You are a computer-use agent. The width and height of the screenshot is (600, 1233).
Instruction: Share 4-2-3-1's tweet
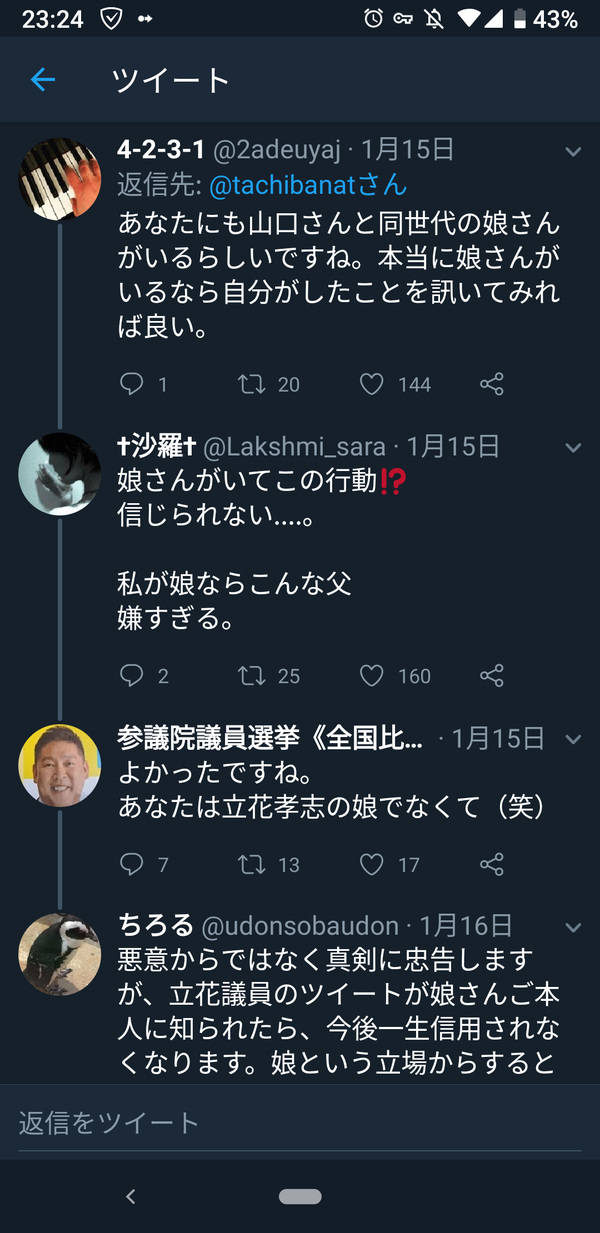492,384
